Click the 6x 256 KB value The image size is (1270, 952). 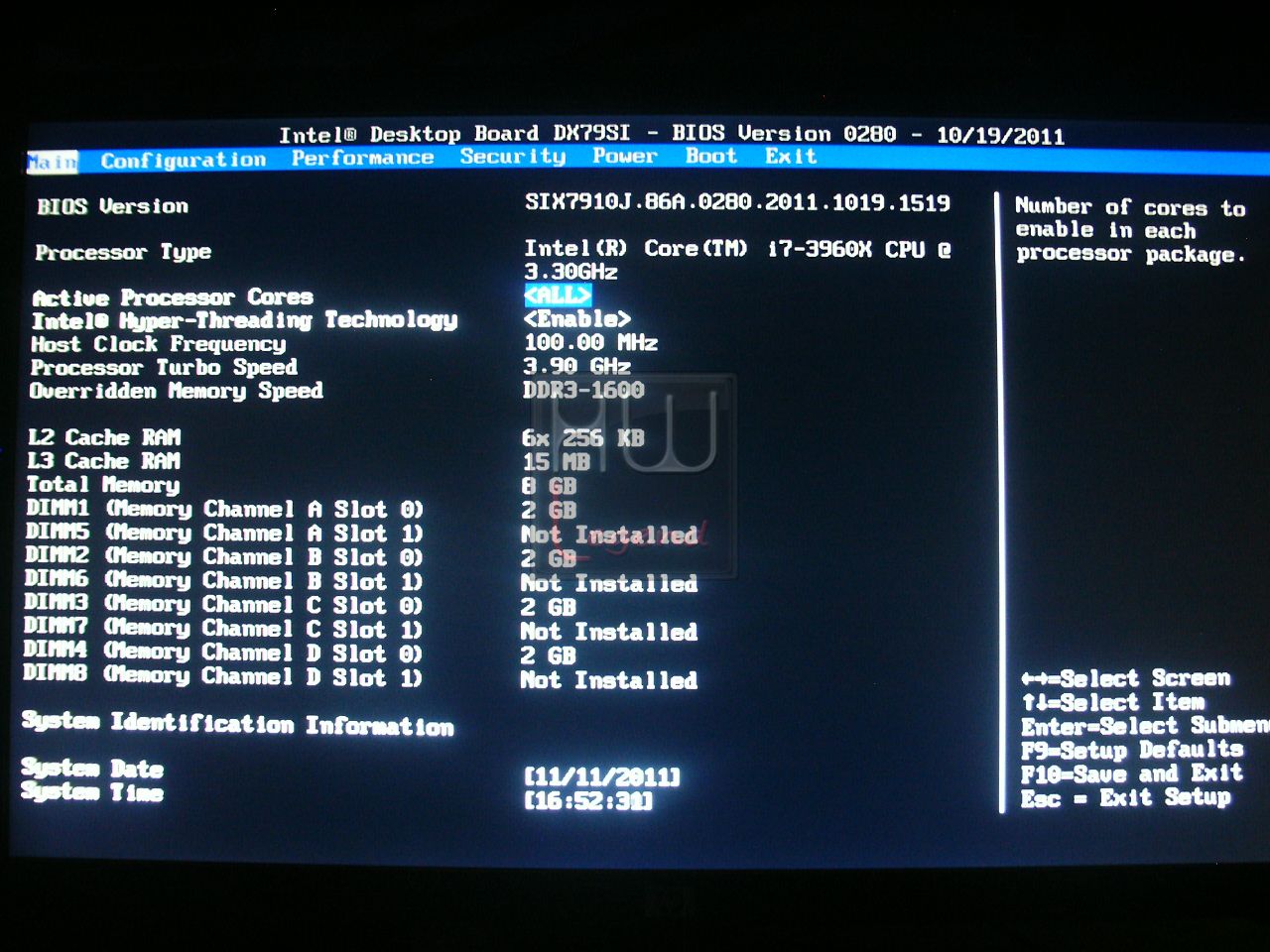coord(583,437)
